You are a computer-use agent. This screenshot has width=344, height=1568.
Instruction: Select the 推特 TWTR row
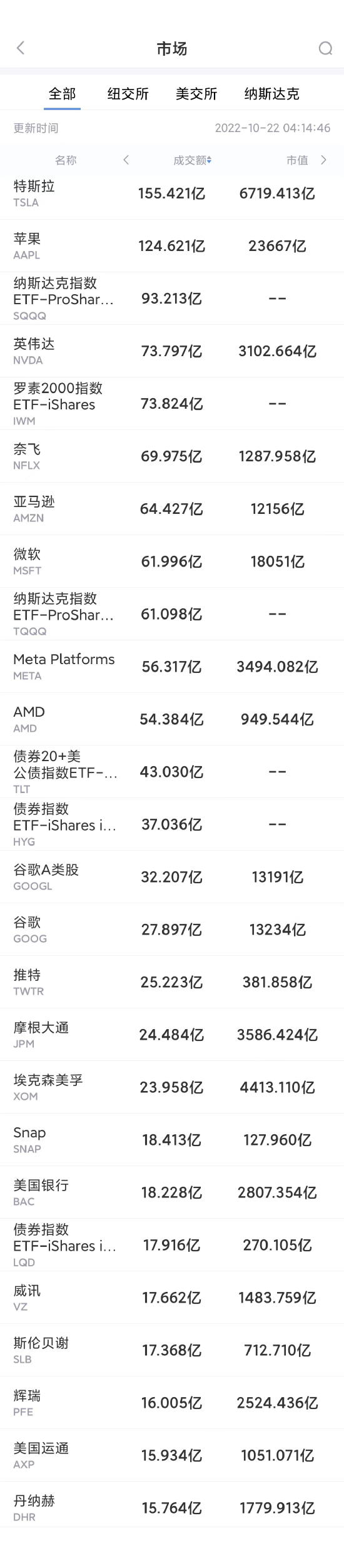tap(172, 982)
